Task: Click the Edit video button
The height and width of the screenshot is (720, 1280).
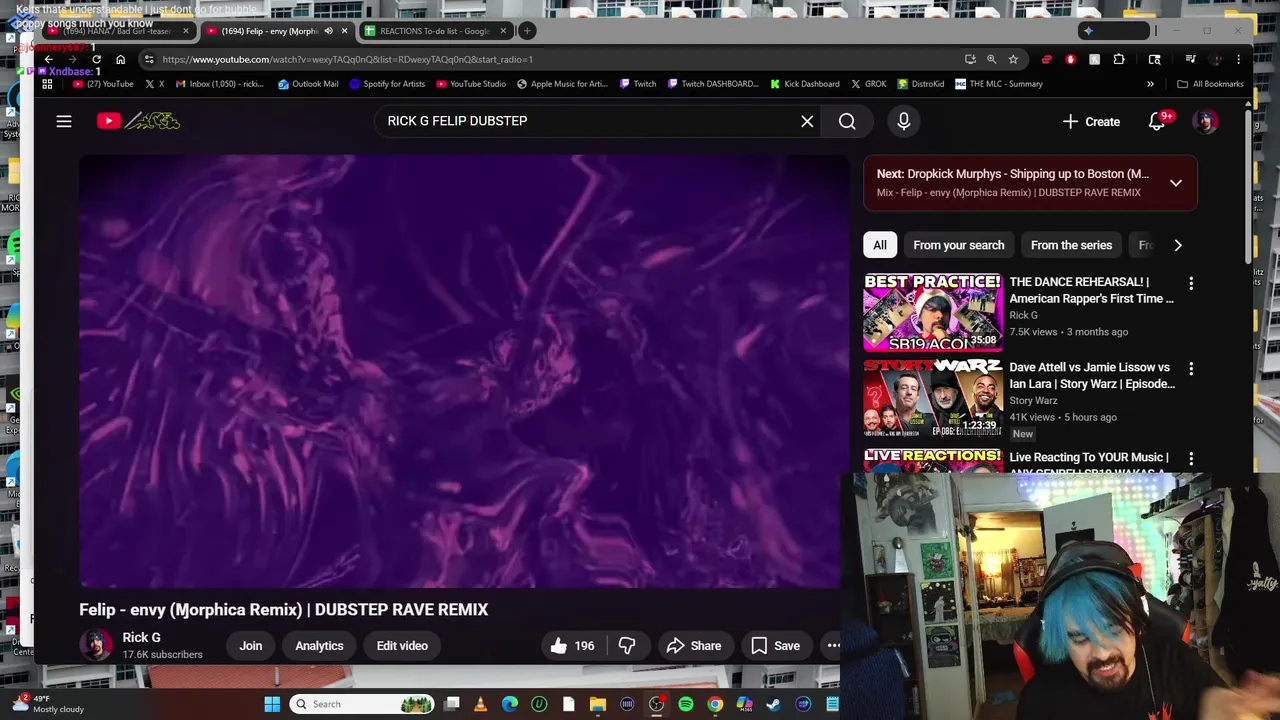Action: [402, 646]
